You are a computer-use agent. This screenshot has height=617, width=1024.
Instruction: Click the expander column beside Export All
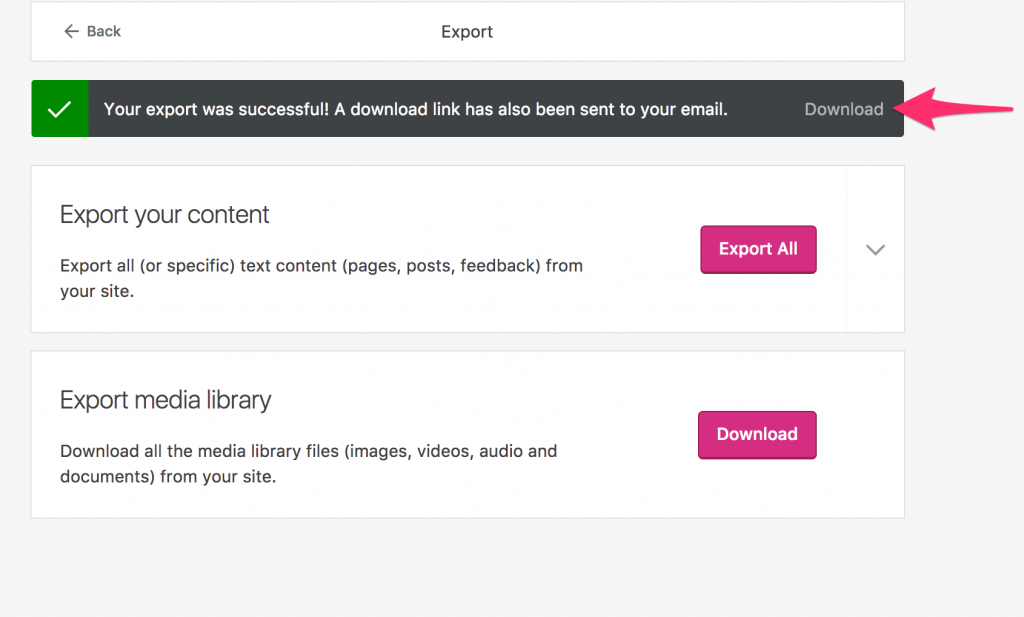[x=875, y=249]
